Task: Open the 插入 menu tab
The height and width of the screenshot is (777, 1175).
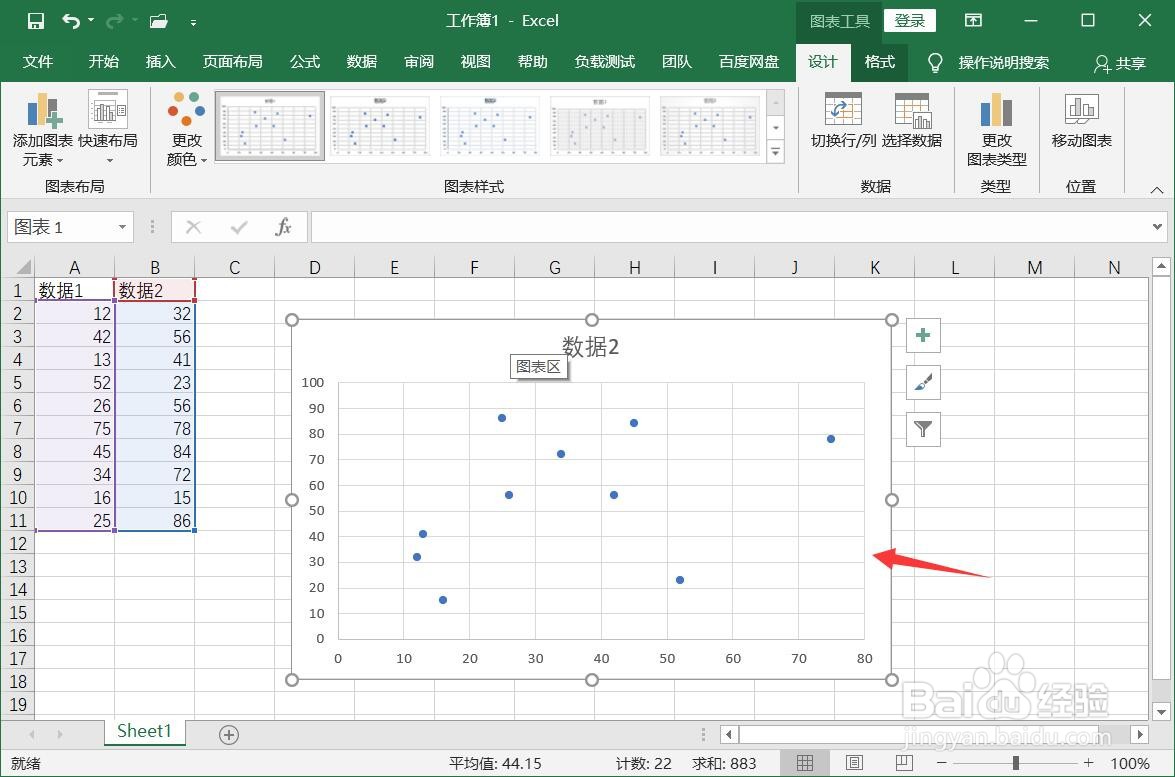Action: [160, 62]
